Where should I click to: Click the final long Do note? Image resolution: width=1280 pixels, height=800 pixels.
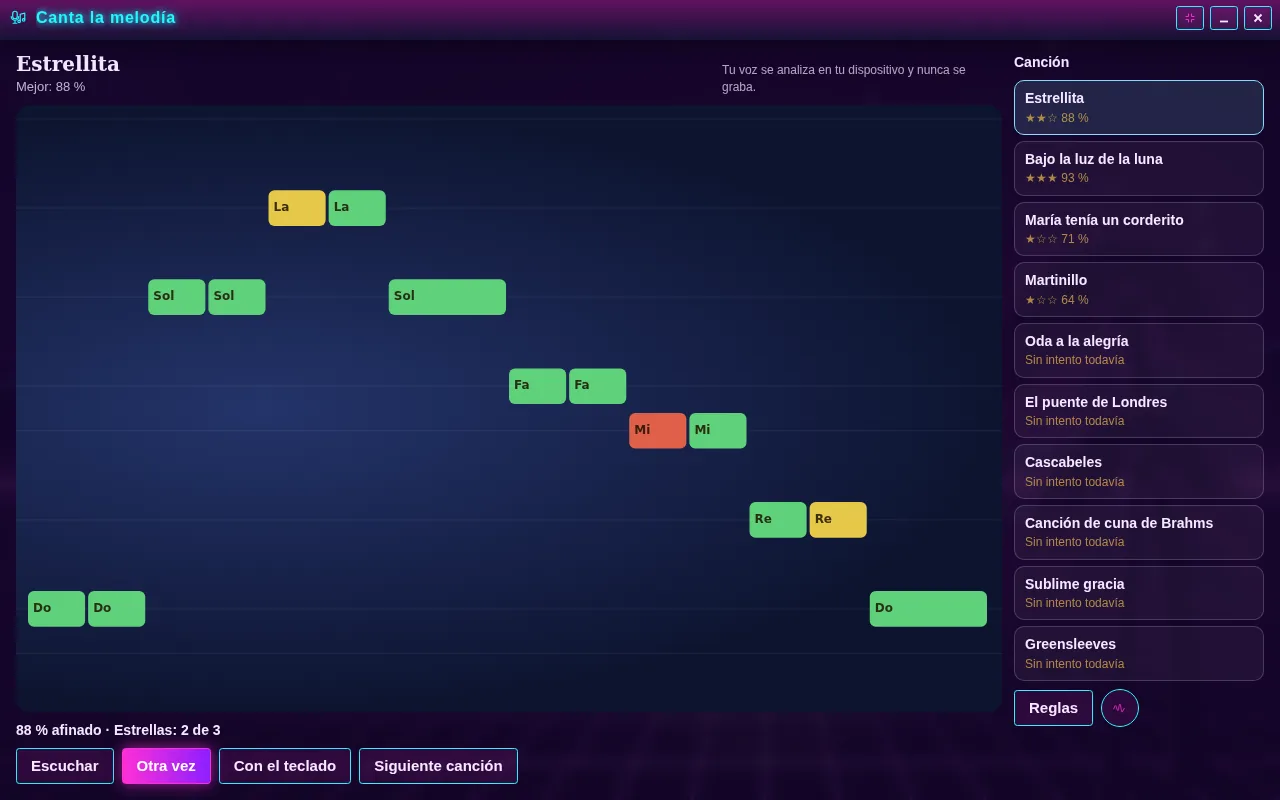point(928,609)
